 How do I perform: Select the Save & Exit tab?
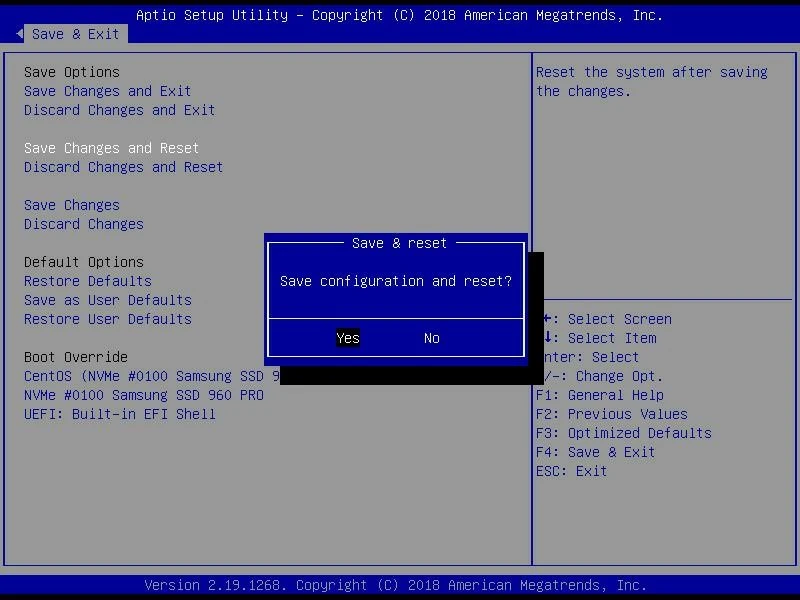[x=75, y=34]
